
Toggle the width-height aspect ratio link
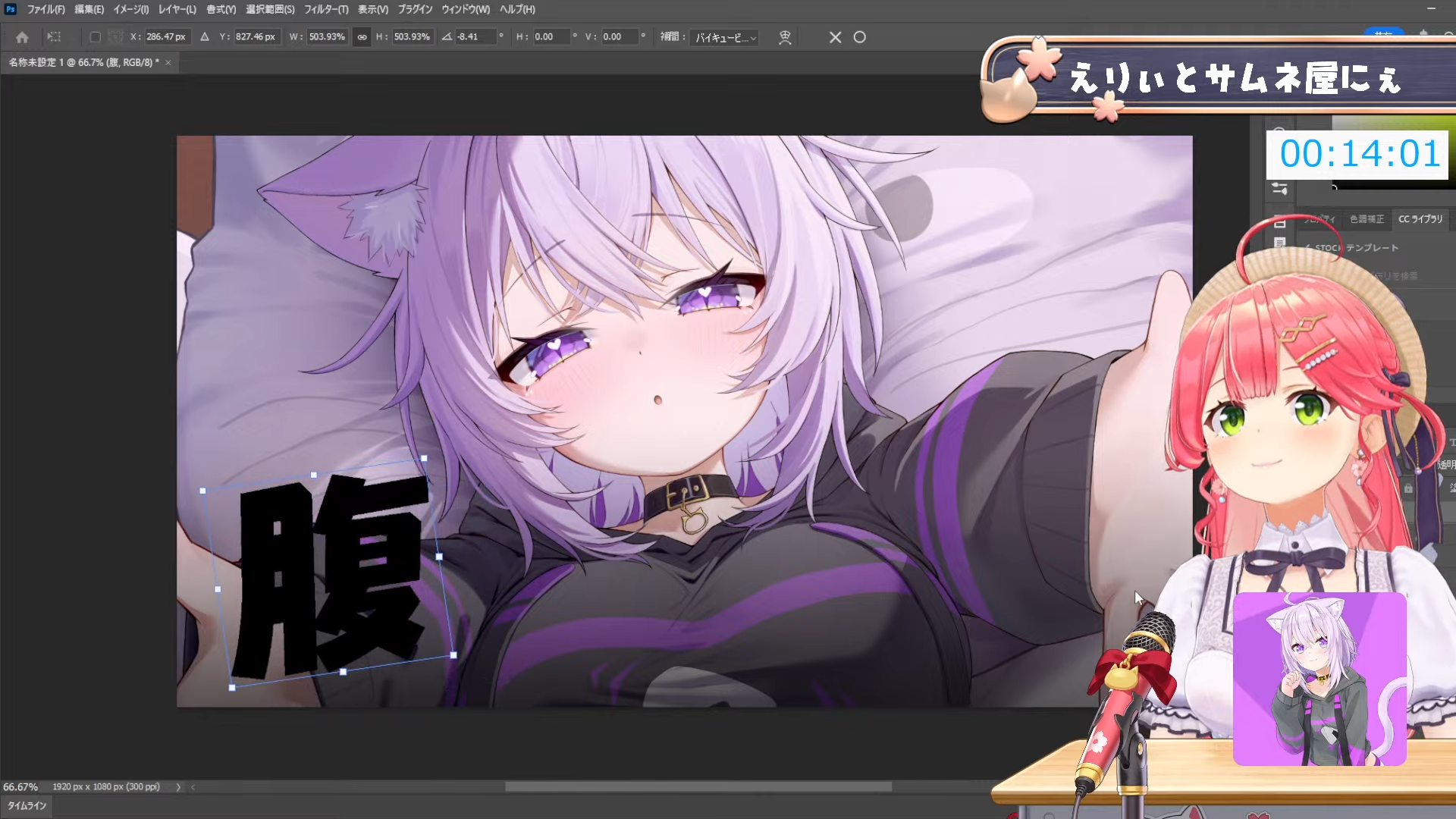[362, 36]
